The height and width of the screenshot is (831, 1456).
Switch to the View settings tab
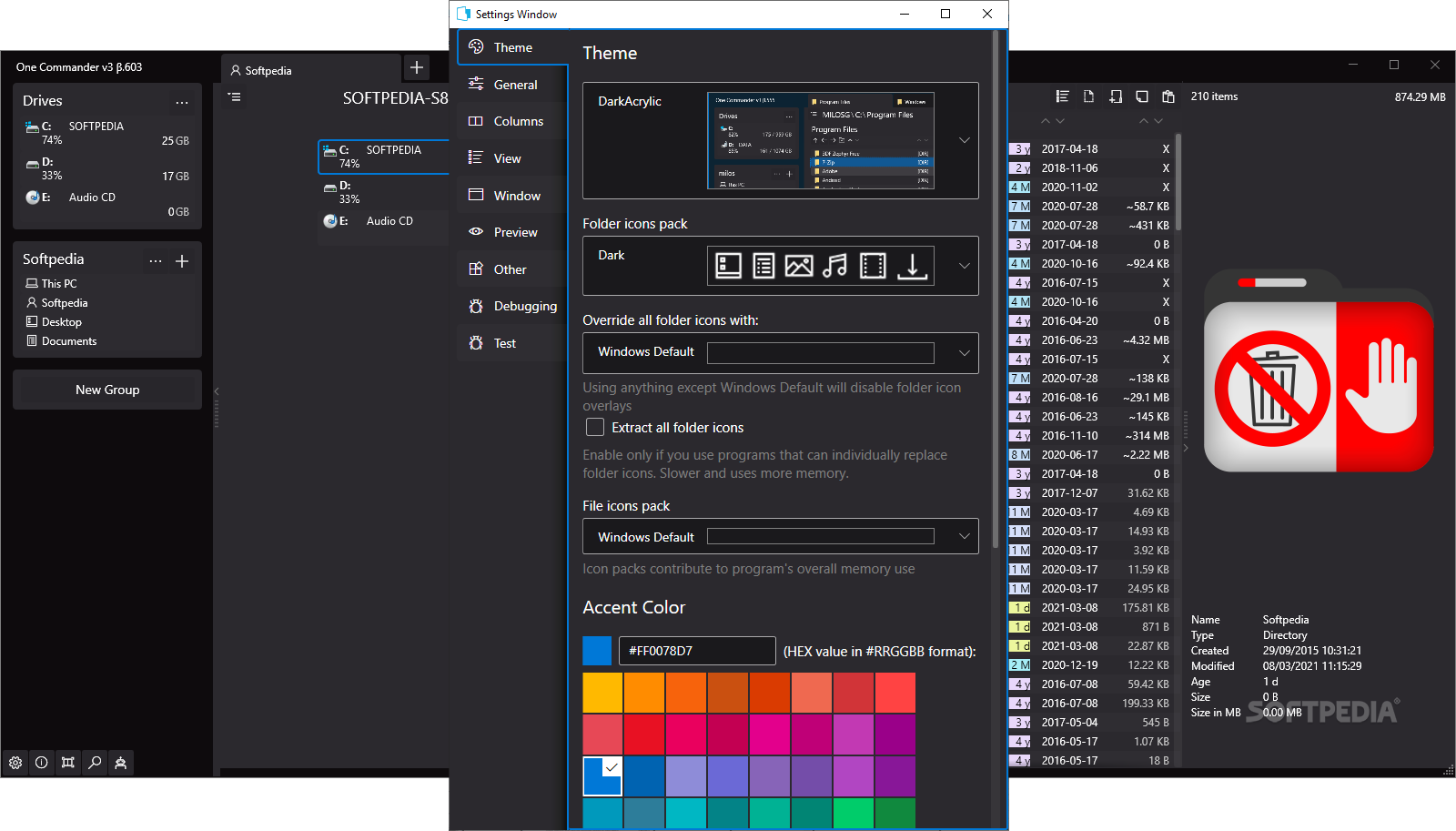[512, 158]
